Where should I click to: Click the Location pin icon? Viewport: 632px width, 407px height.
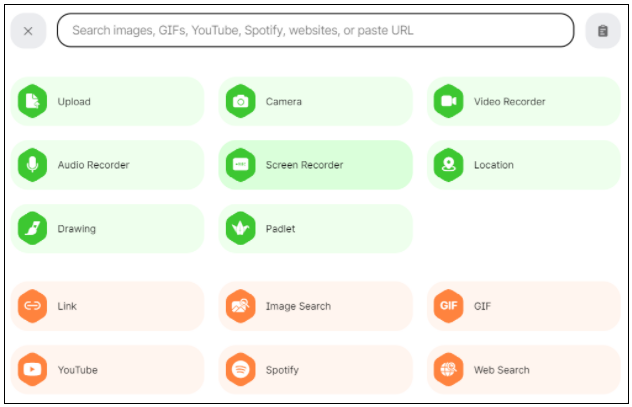449,165
